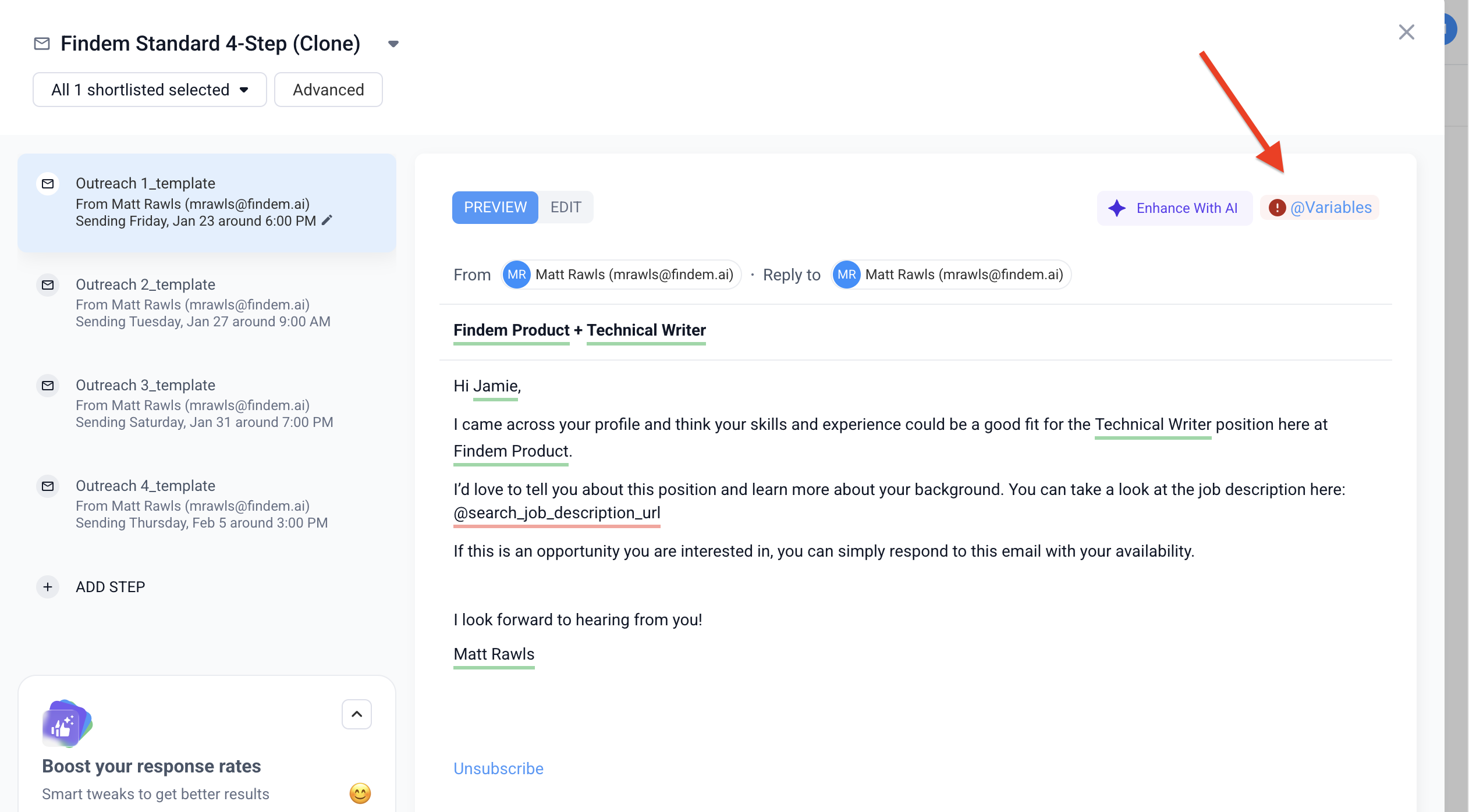Click the Advanced button

pos(328,90)
